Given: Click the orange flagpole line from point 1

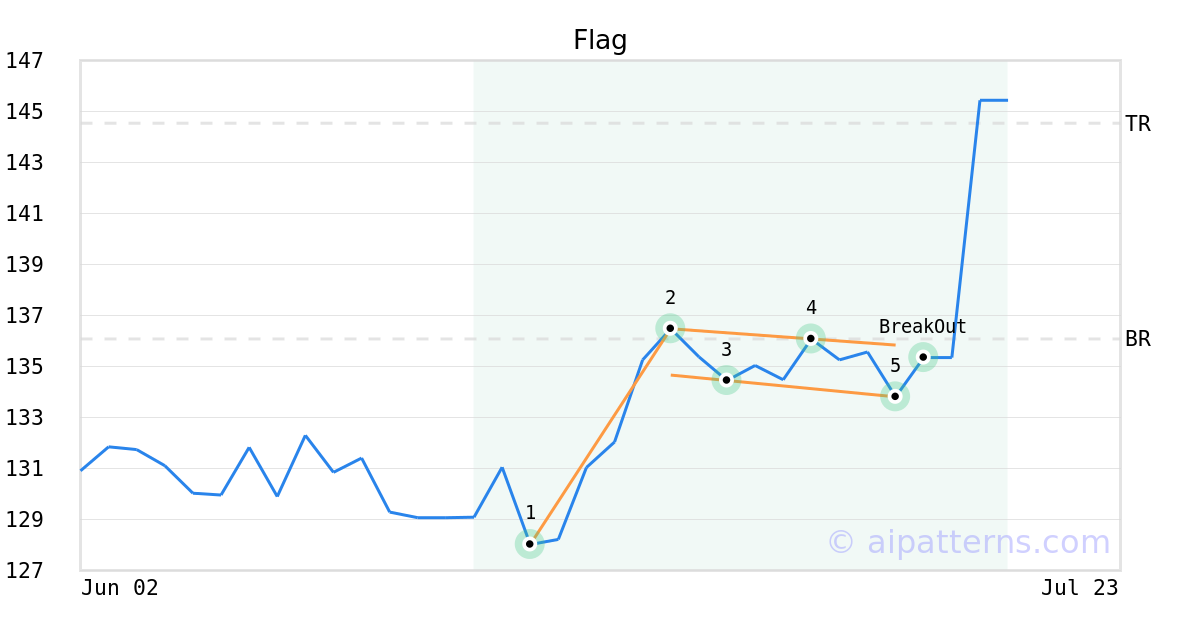Looking at the screenshot, I should pos(600,436).
